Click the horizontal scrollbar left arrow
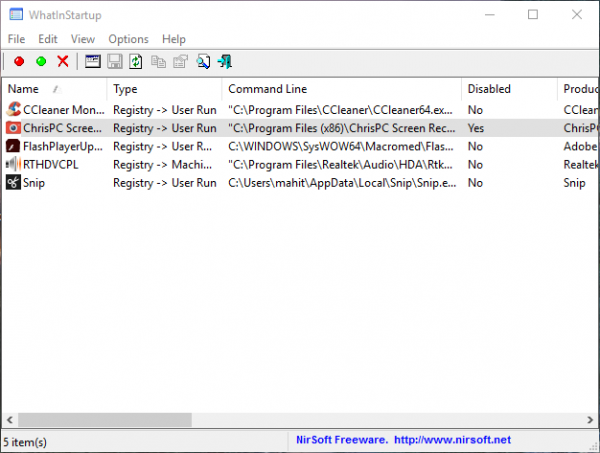The width and height of the screenshot is (600, 453). pyautogui.click(x=10, y=420)
